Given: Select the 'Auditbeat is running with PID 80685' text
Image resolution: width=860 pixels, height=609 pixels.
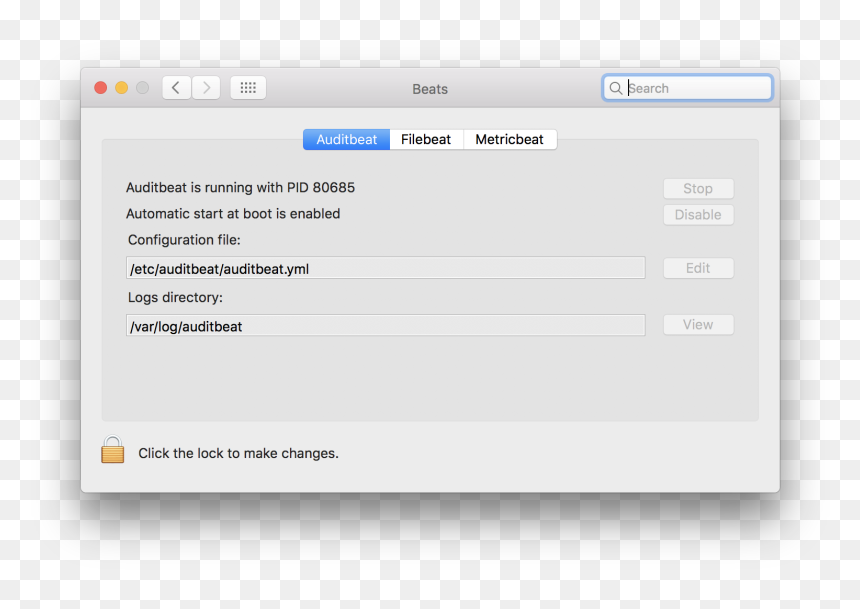Looking at the screenshot, I should [240, 188].
